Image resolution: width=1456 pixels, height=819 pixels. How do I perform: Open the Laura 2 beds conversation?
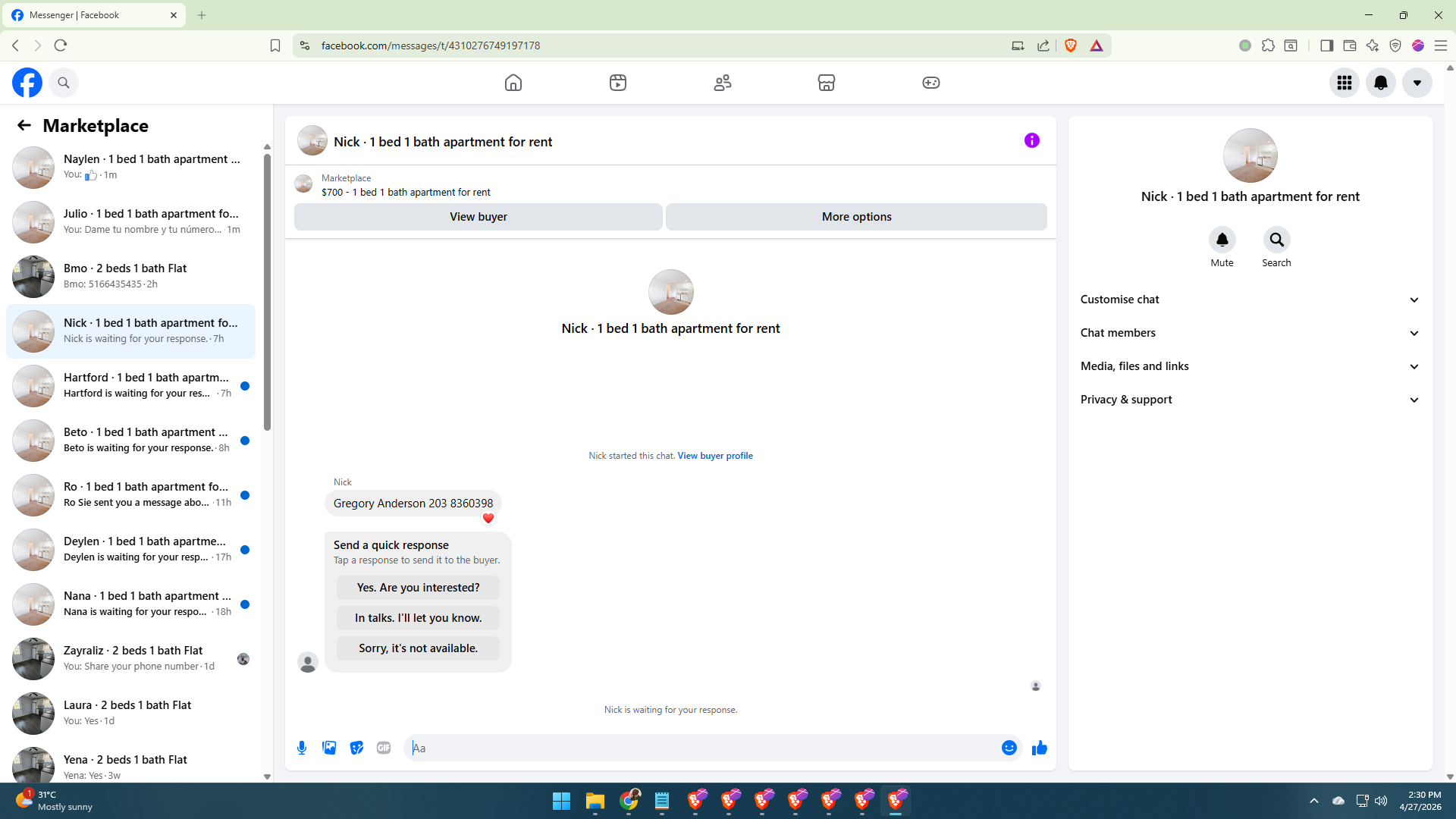pyautogui.click(x=130, y=714)
